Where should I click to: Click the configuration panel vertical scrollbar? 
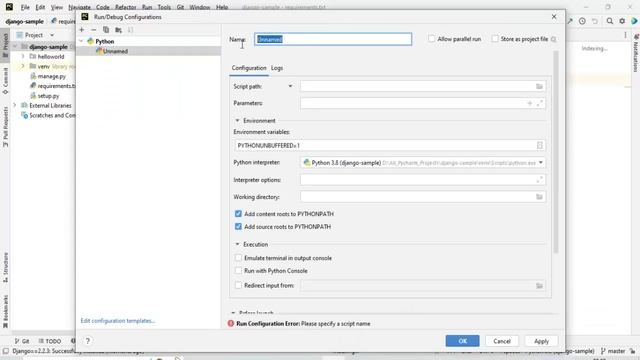click(x=556, y=152)
